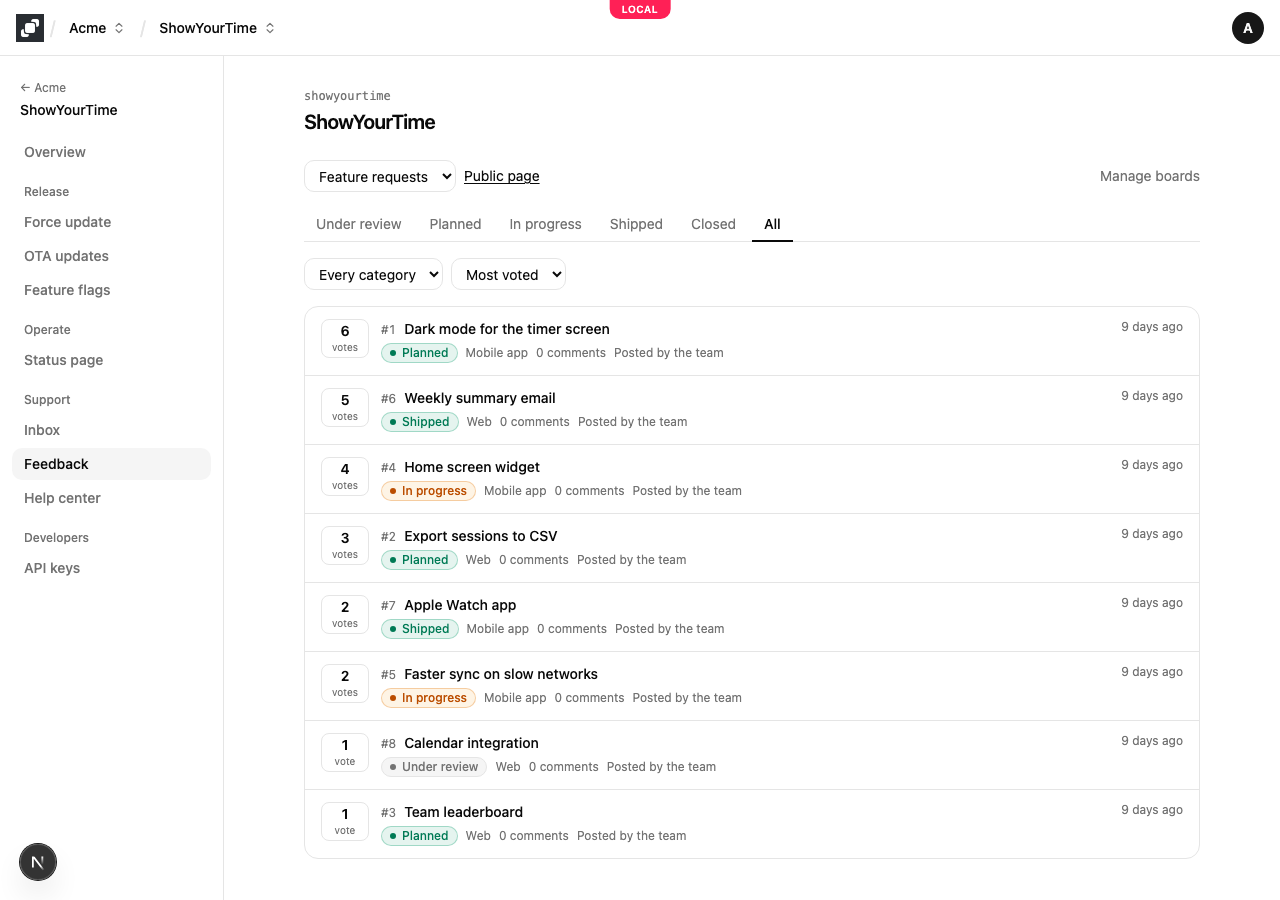This screenshot has width=1280, height=900.
Task: Open the Acme organization switcher
Action: 96,28
